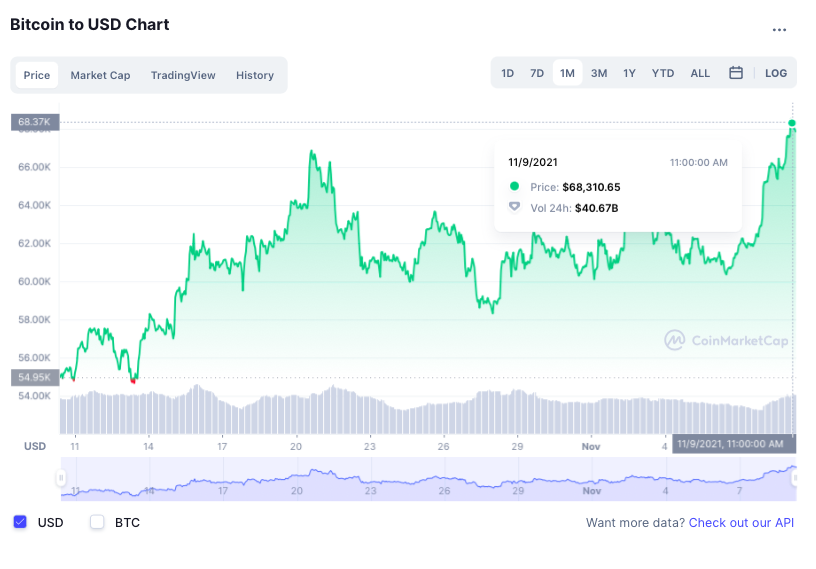Viewport: 816px width, 569px height.
Task: Select the History tab
Action: (255, 75)
